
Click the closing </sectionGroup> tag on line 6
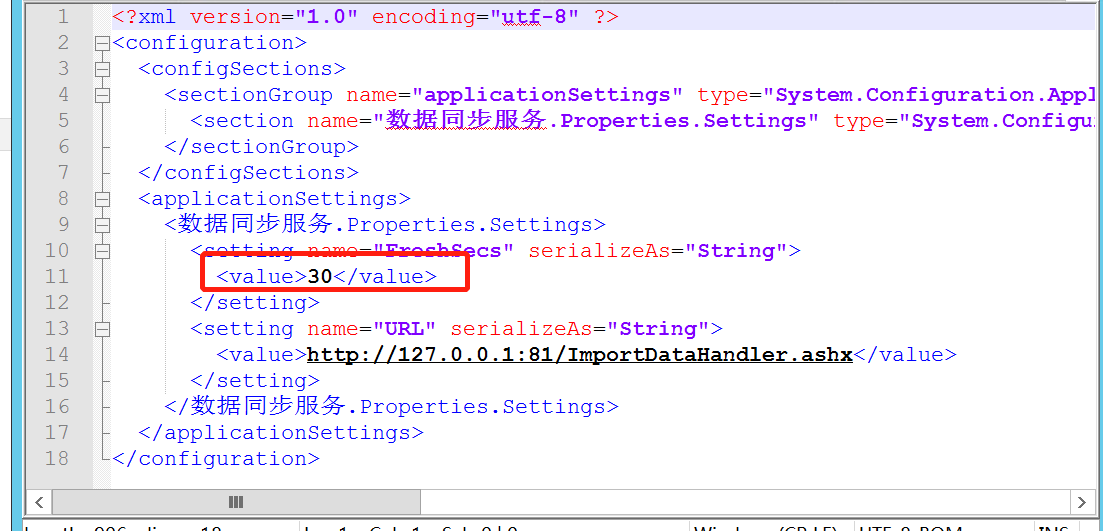click(x=262, y=147)
